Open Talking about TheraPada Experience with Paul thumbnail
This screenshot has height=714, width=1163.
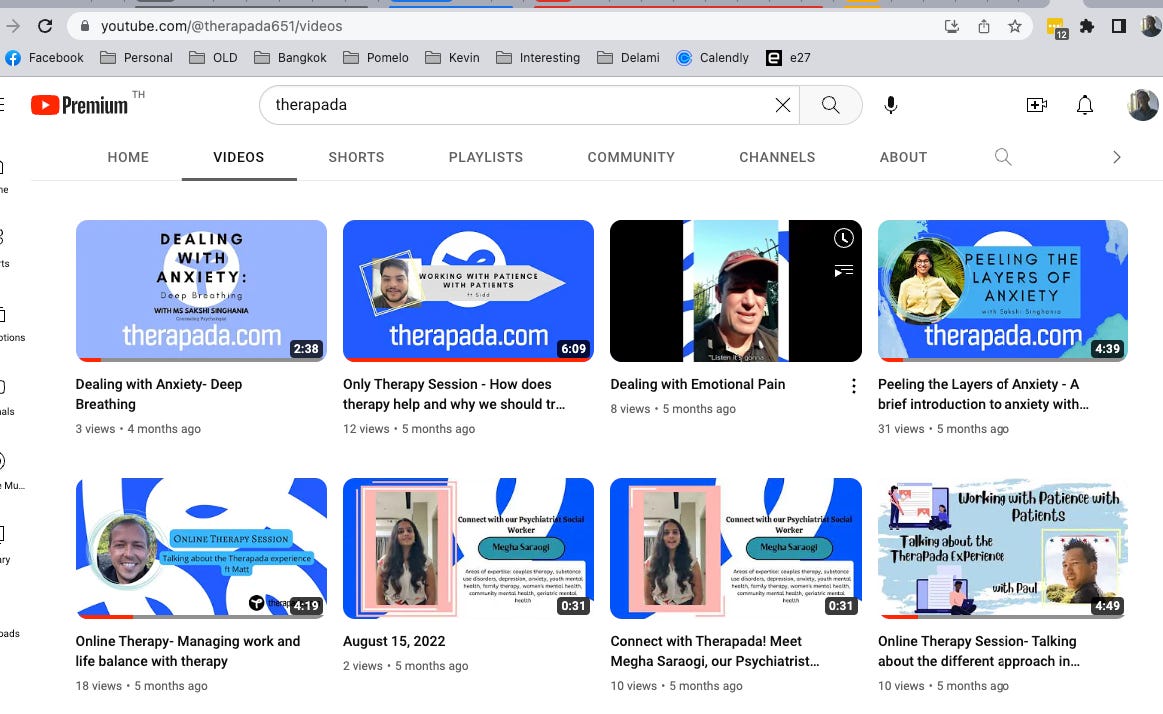click(x=1003, y=548)
